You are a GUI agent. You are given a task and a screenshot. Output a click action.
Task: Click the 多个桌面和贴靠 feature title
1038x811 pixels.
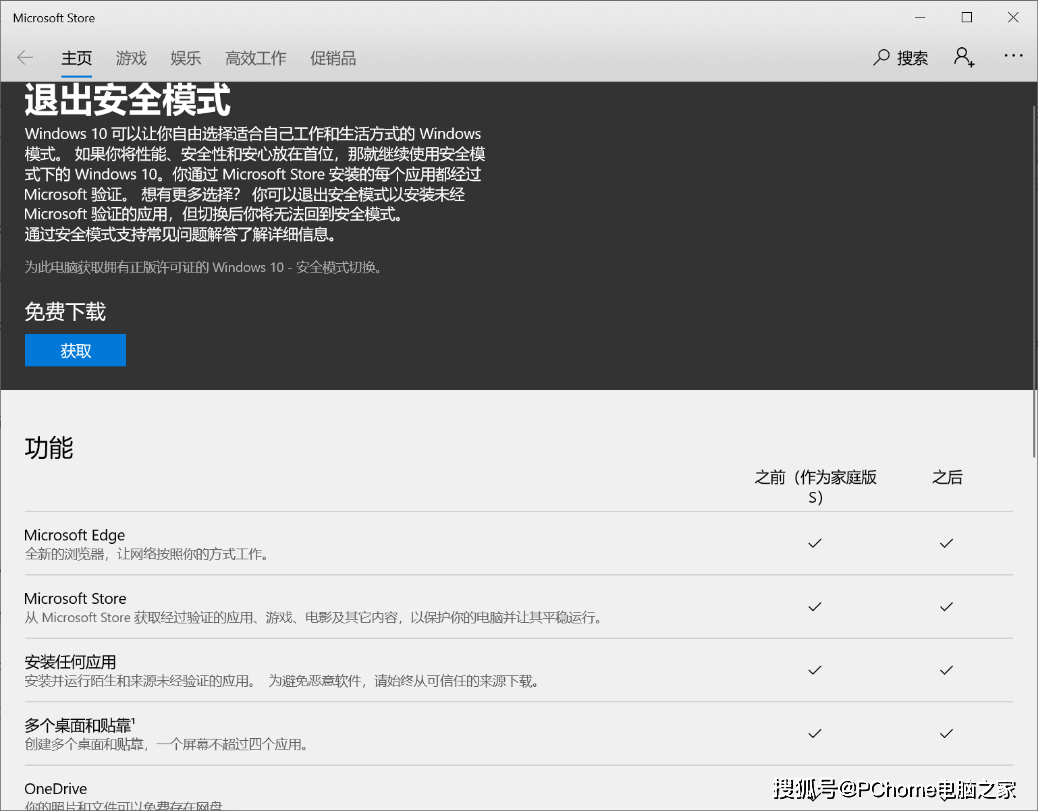click(x=78, y=725)
